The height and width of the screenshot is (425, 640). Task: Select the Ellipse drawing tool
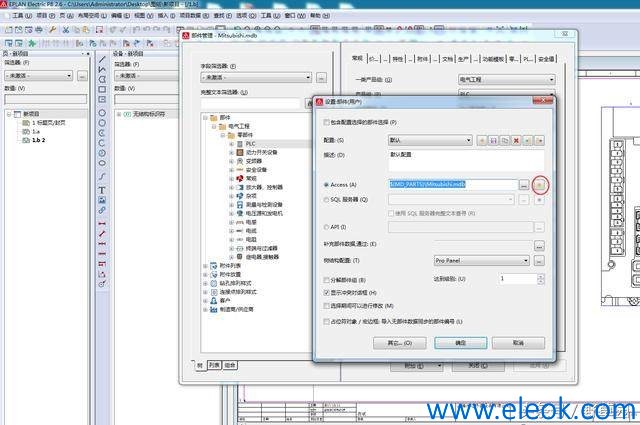click(x=102, y=163)
